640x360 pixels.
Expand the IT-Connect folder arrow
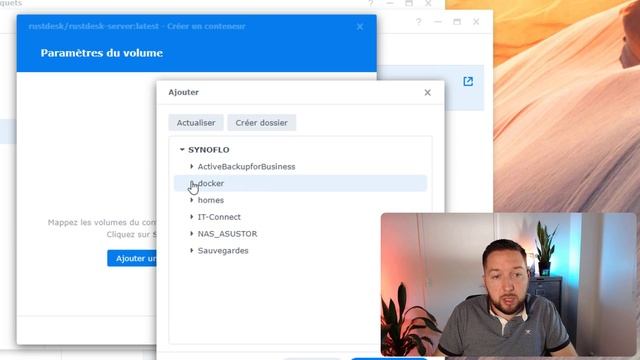point(191,217)
